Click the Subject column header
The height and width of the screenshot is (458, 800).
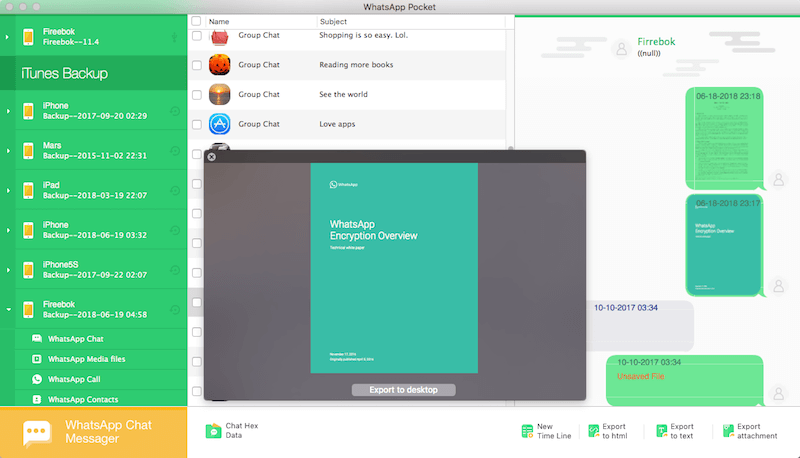coord(333,21)
